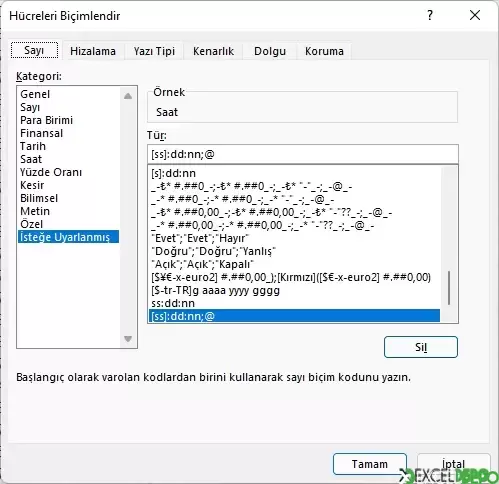
Task: Confirm with the Tamam button
Action: click(370, 464)
